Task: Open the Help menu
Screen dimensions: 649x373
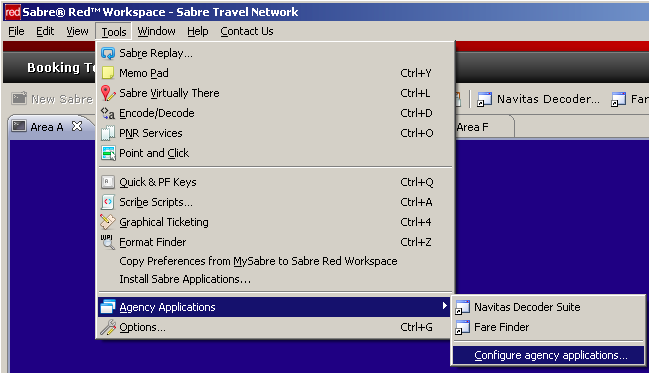Action: (197, 31)
